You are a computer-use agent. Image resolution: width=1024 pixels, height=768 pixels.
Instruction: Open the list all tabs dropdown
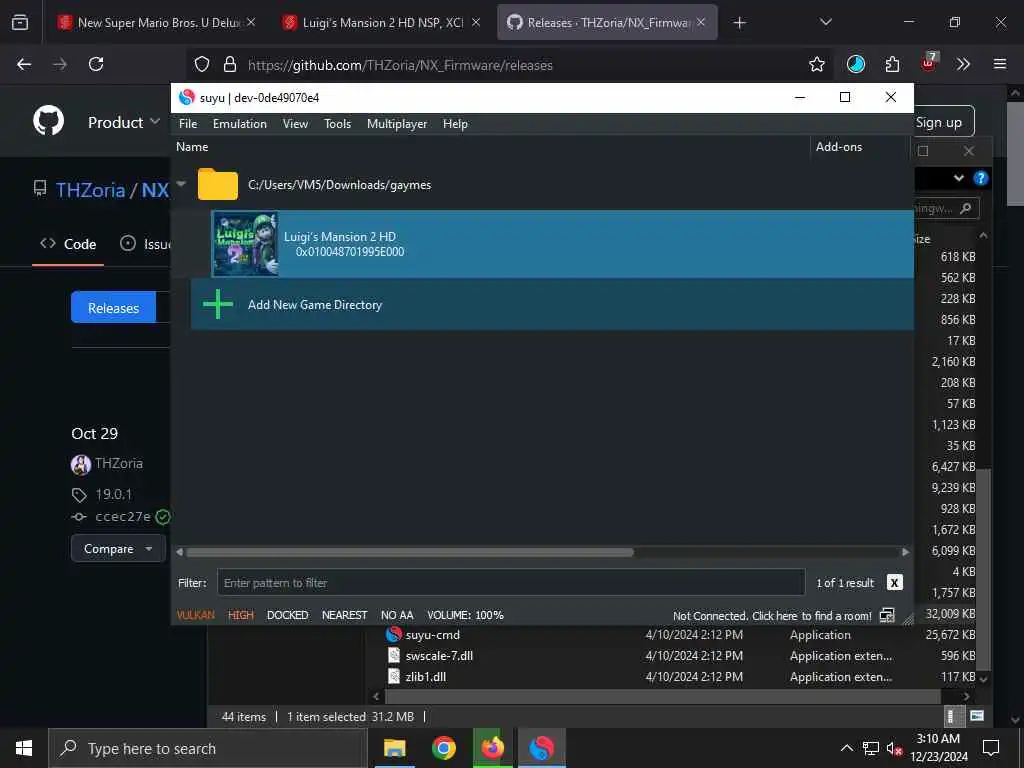coord(825,22)
